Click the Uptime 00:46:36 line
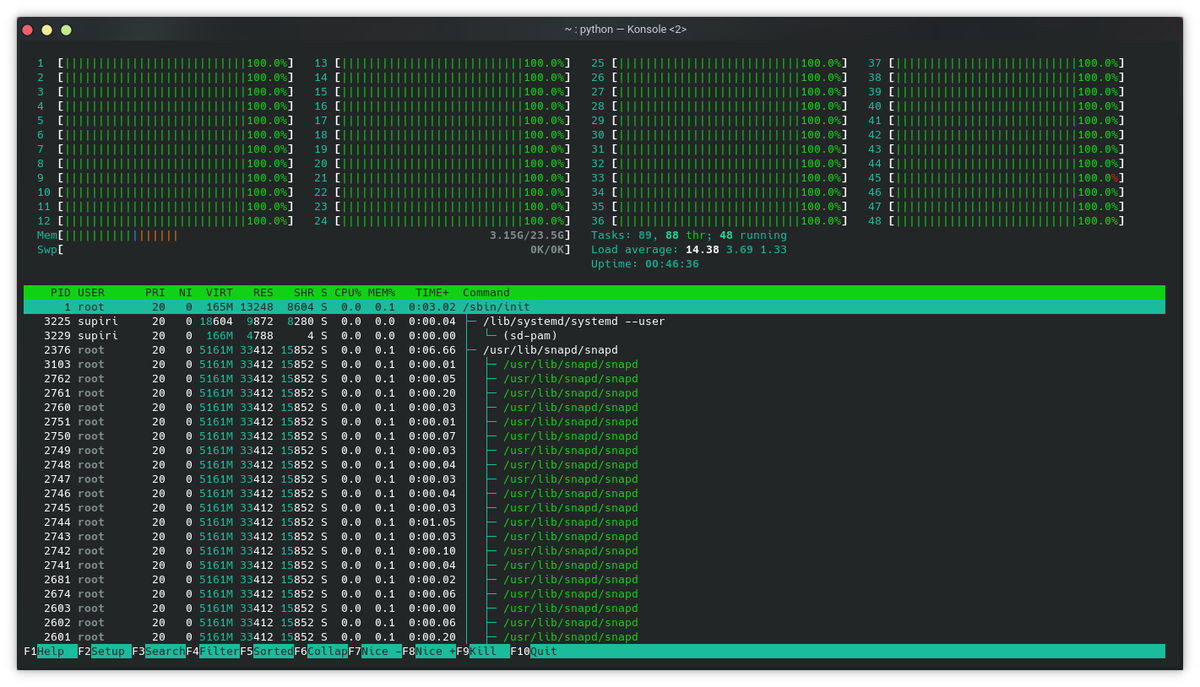This screenshot has width=1200, height=687. click(645, 264)
